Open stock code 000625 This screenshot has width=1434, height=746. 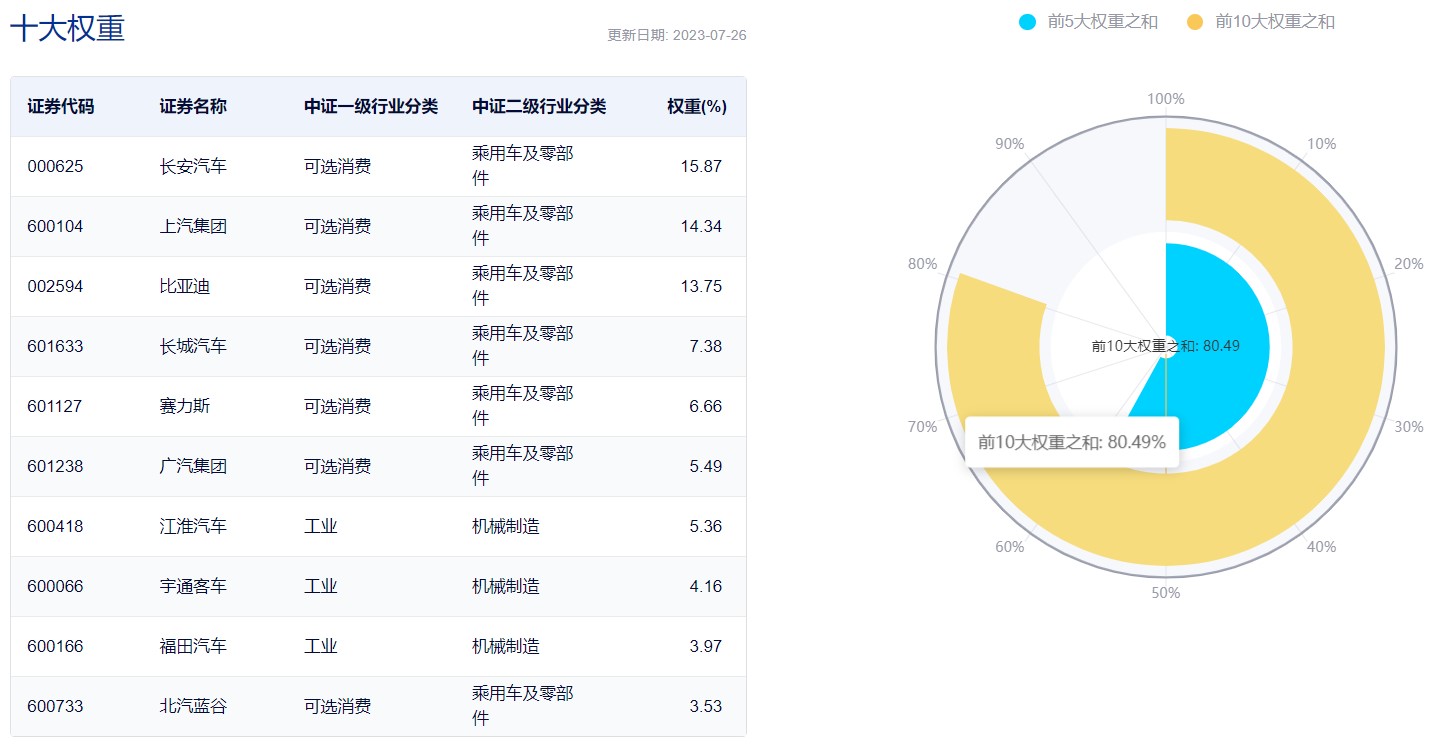click(x=55, y=167)
